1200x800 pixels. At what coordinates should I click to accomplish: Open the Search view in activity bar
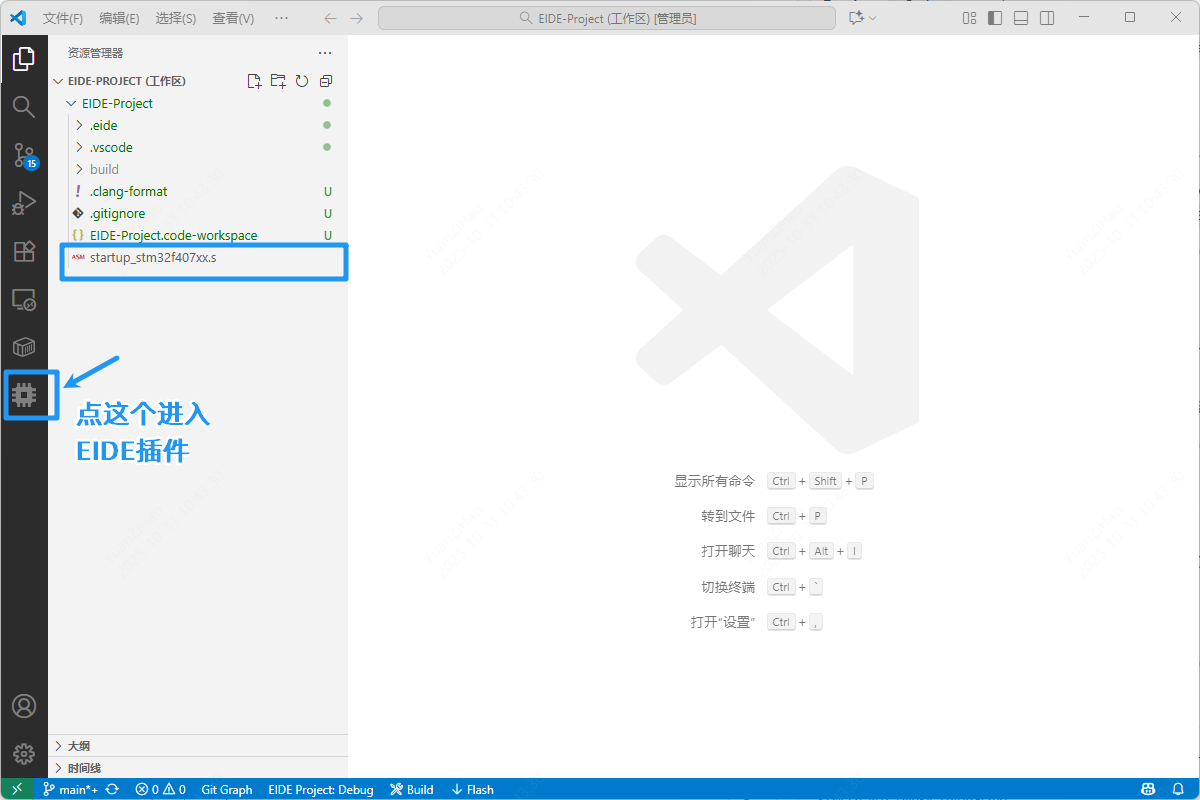click(24, 107)
